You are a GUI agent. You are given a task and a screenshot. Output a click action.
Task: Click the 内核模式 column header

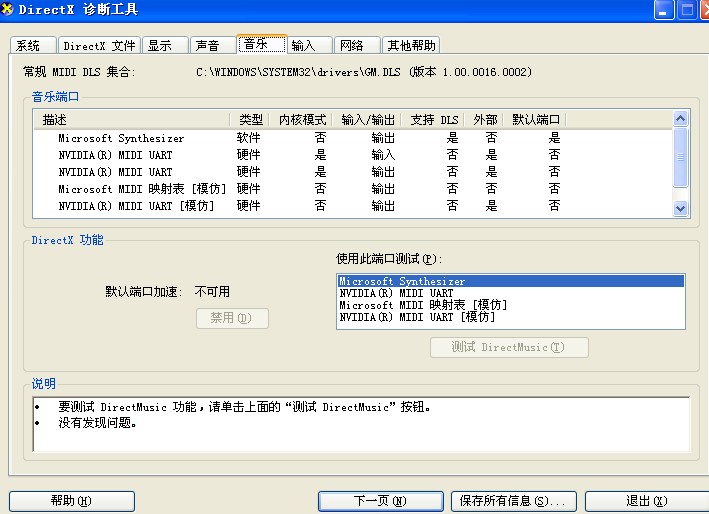(301, 120)
